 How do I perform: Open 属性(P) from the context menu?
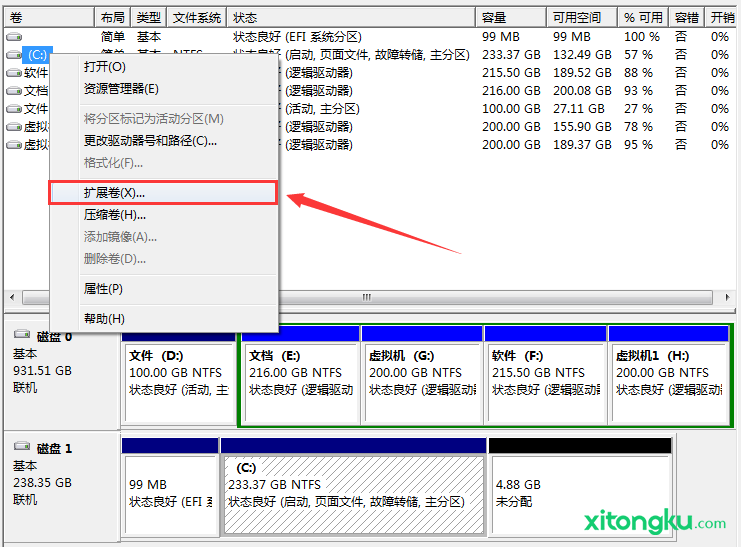pos(103,288)
